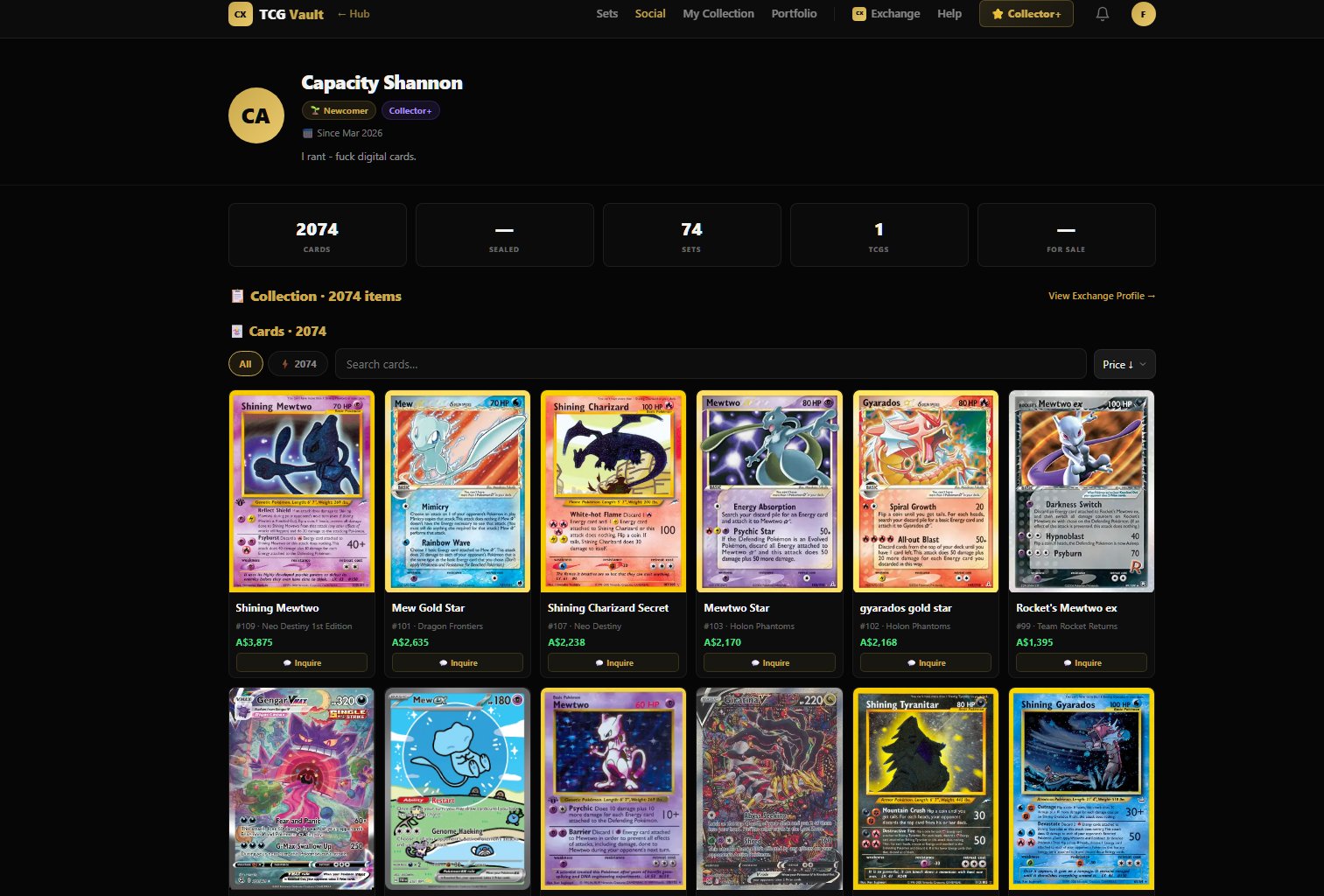Screen dimensions: 1324x896
Task: Click the TCG Vault CX logo
Action: click(x=241, y=14)
